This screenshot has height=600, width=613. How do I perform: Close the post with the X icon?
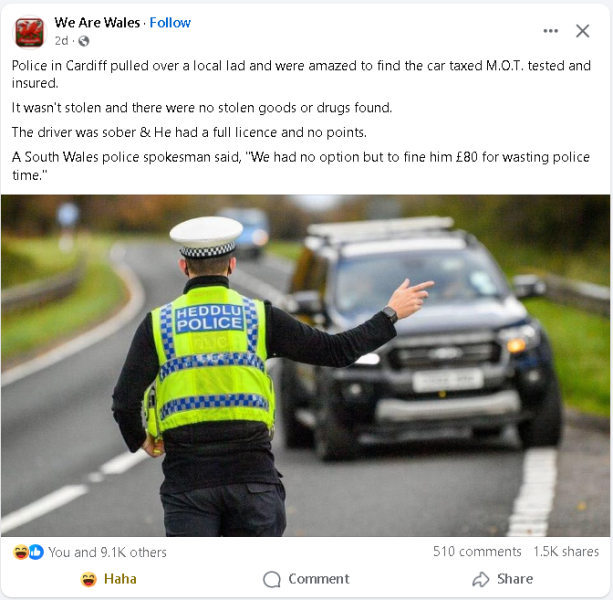[582, 31]
